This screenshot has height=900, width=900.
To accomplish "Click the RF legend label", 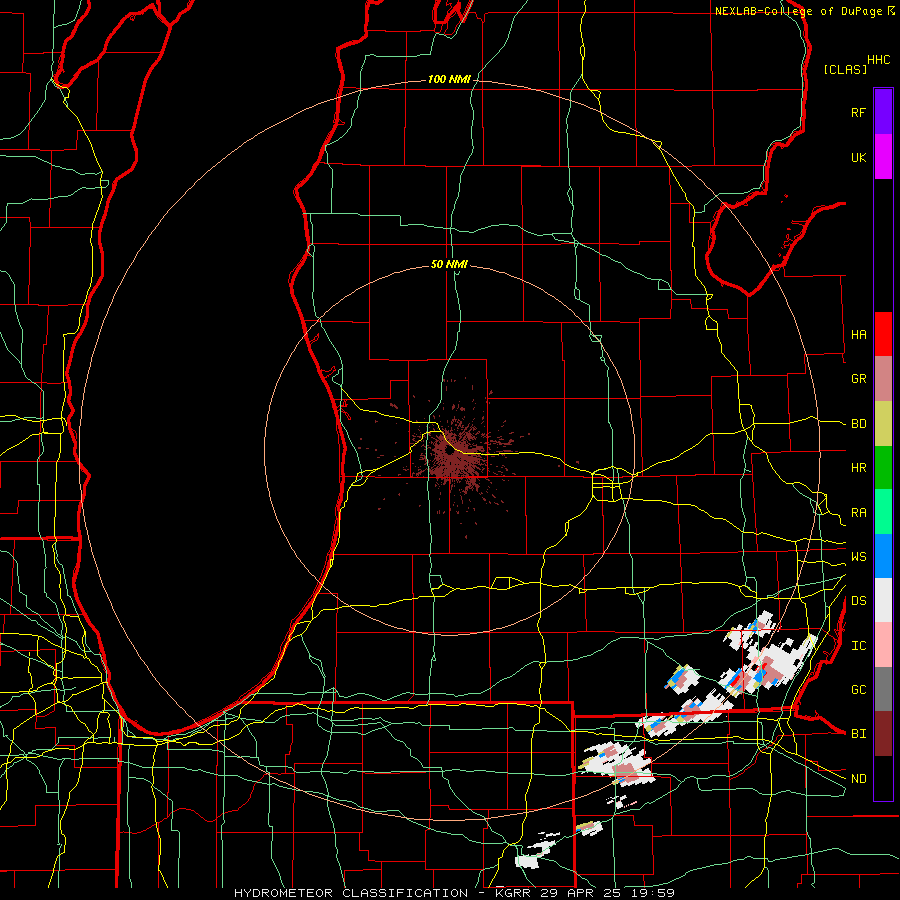I will tap(858, 112).
